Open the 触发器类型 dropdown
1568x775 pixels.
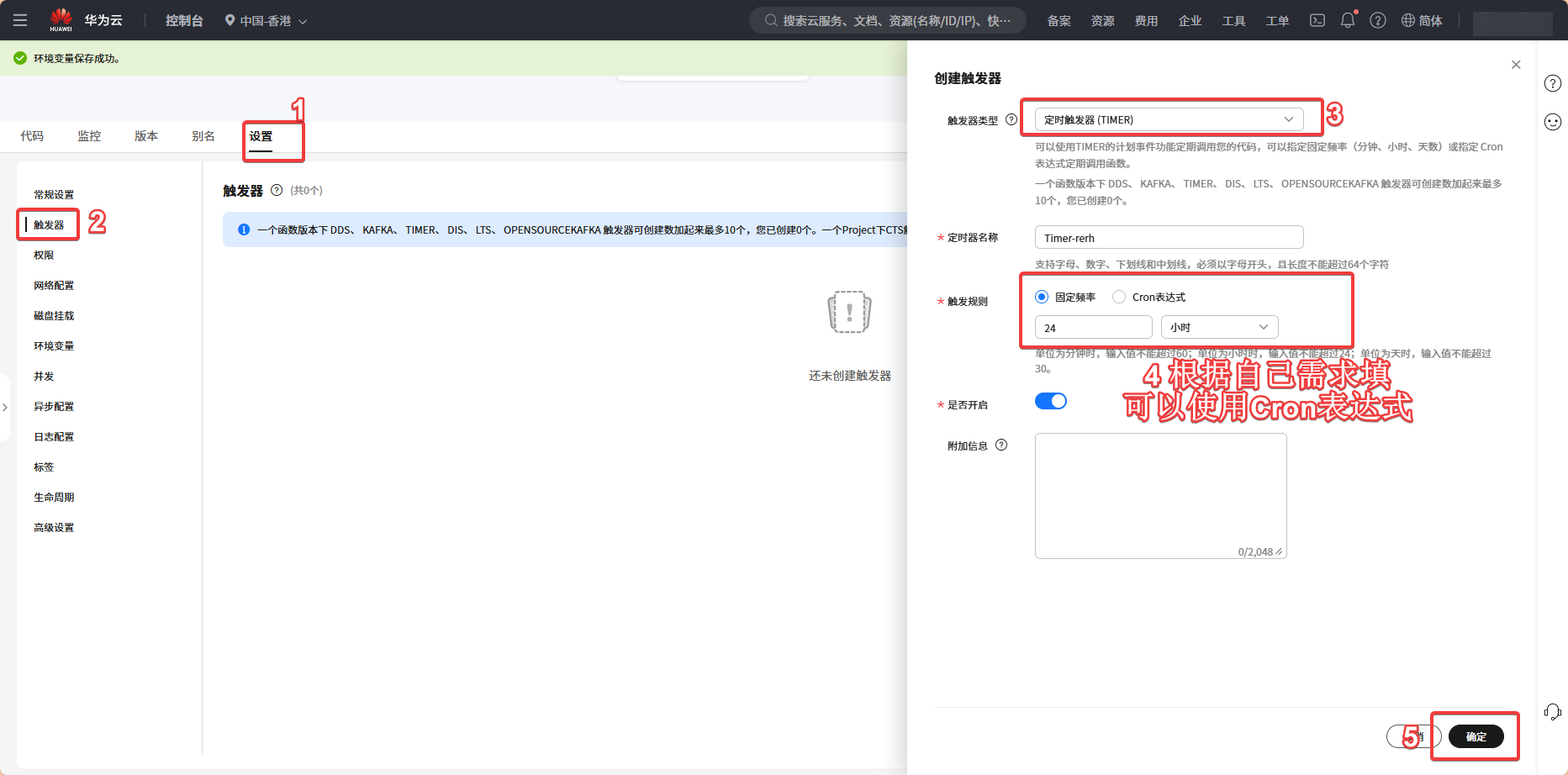tap(1169, 119)
